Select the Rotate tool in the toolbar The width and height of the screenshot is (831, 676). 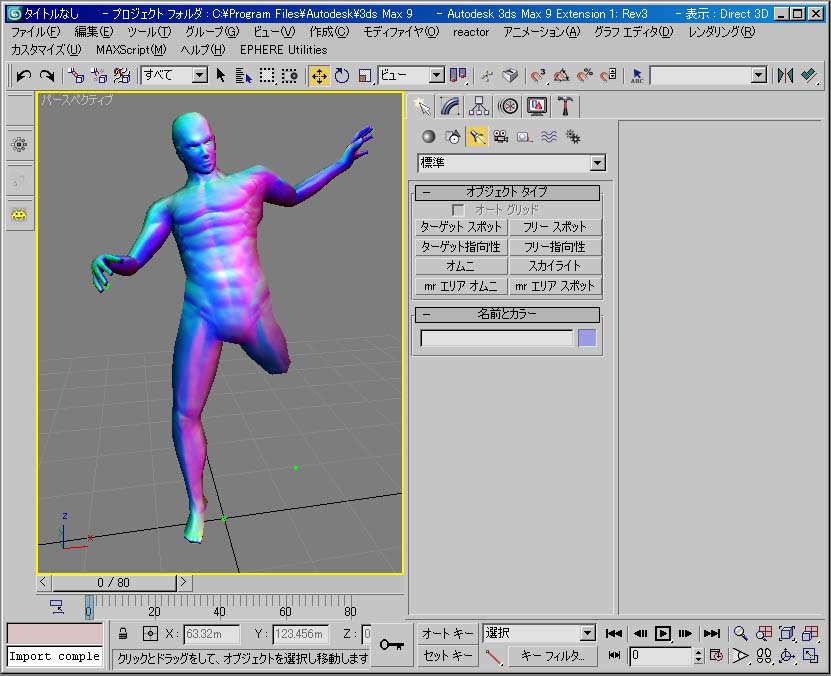click(x=342, y=76)
